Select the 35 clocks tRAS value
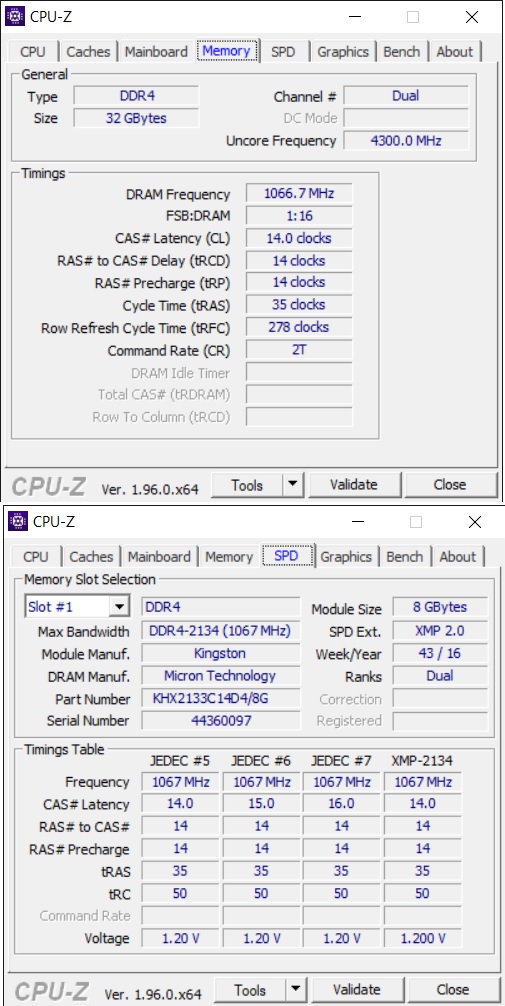The width and height of the screenshot is (505, 1006). point(299,305)
